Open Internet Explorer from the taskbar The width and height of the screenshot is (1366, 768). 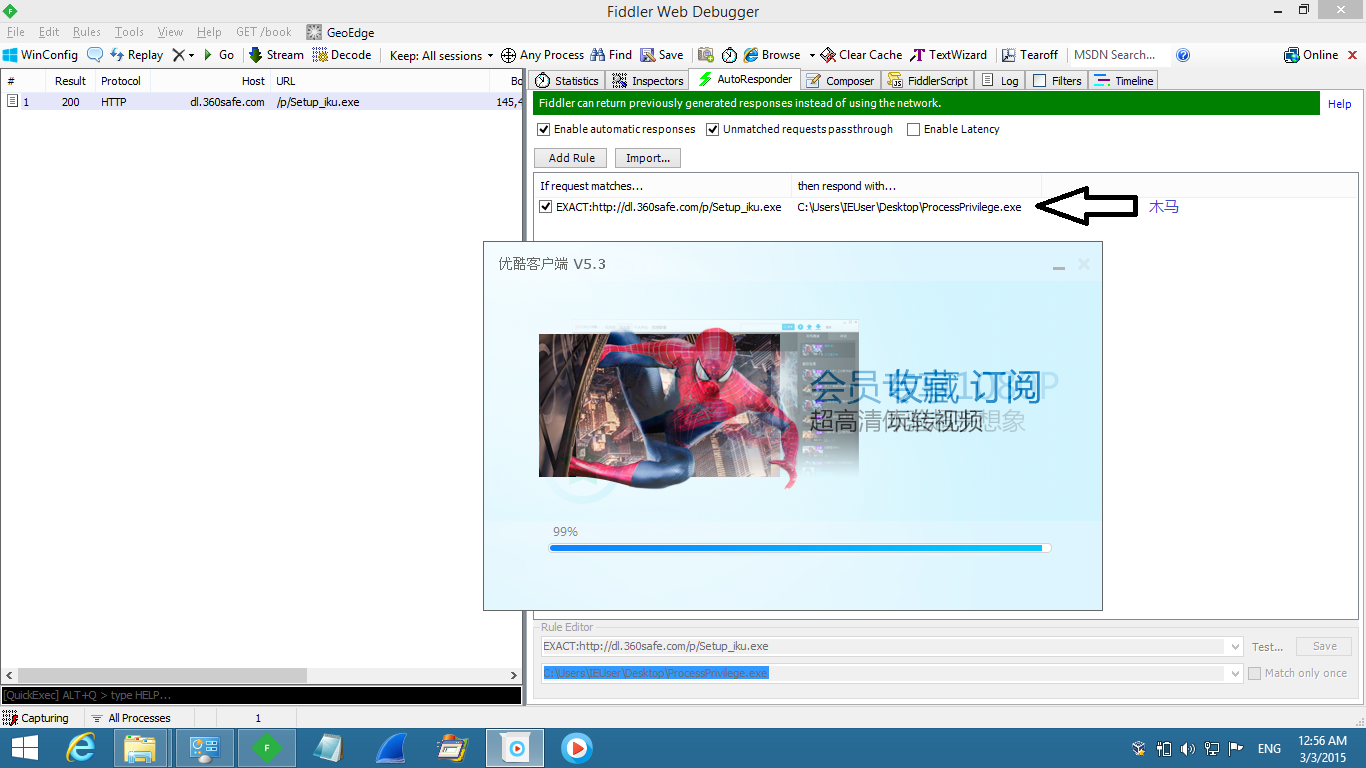[x=81, y=747]
